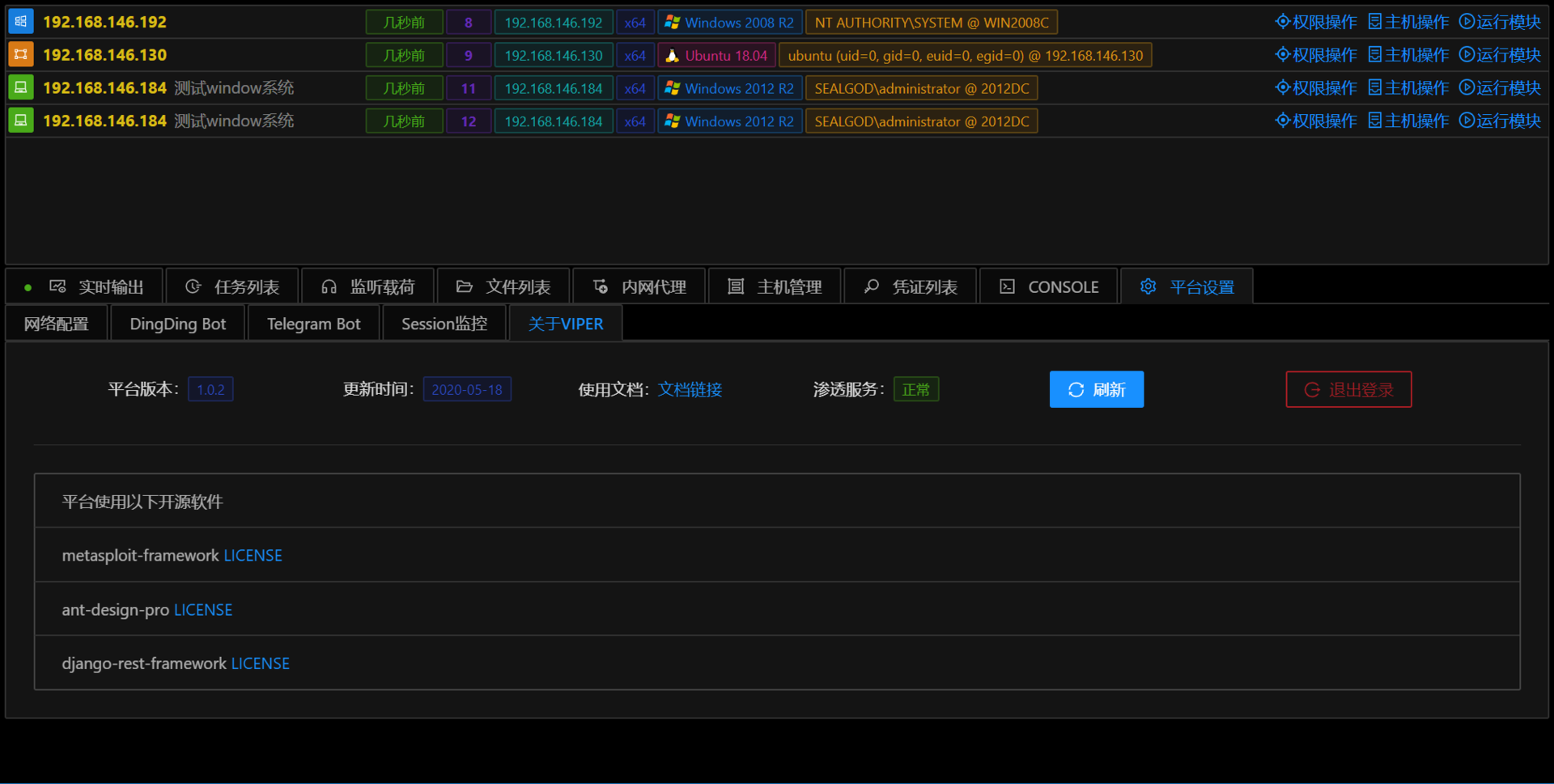Open the Telegram Bot sub-tab
This screenshot has width=1554, height=784.
tap(314, 324)
